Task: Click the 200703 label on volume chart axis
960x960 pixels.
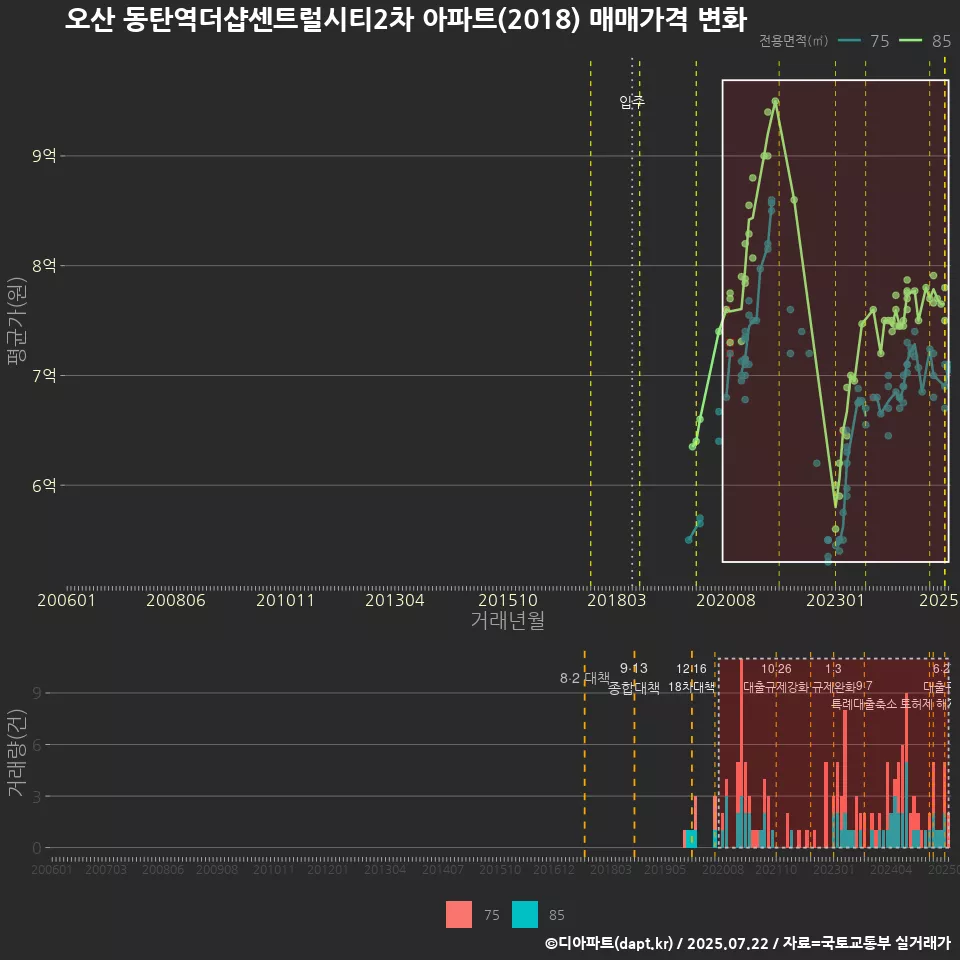Action: (x=105, y=869)
